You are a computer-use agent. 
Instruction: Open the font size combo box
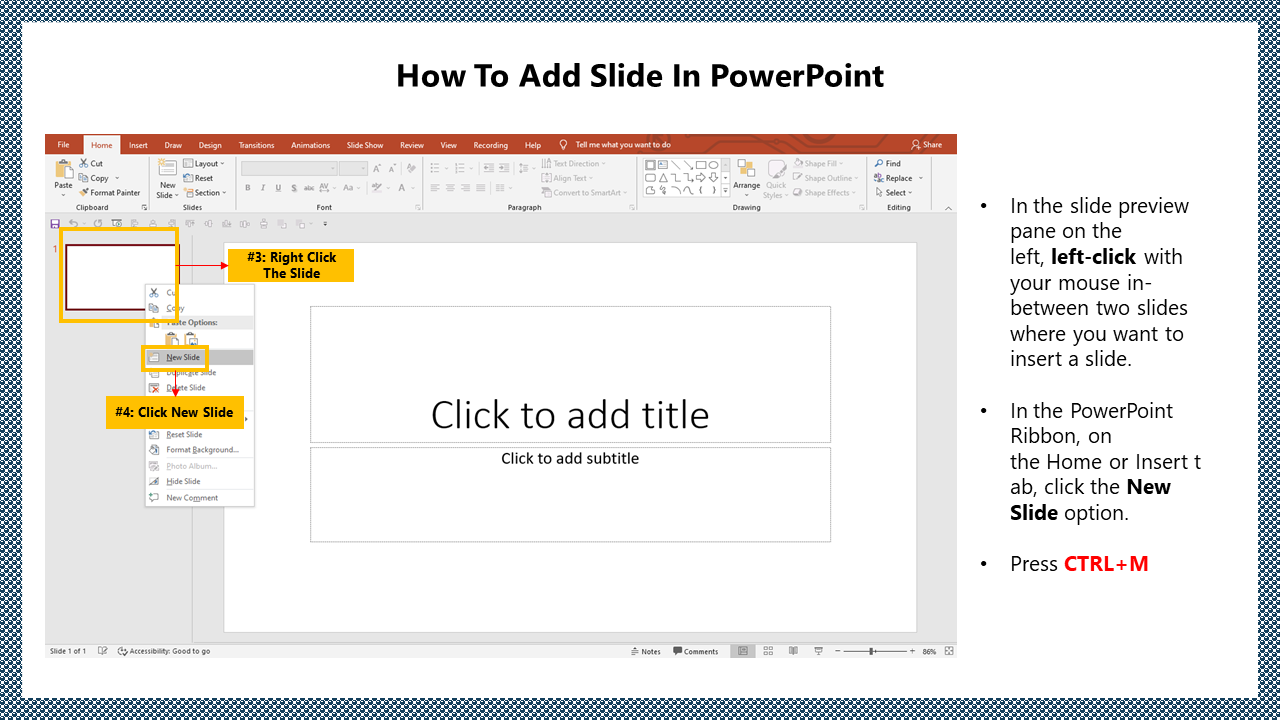(x=354, y=168)
